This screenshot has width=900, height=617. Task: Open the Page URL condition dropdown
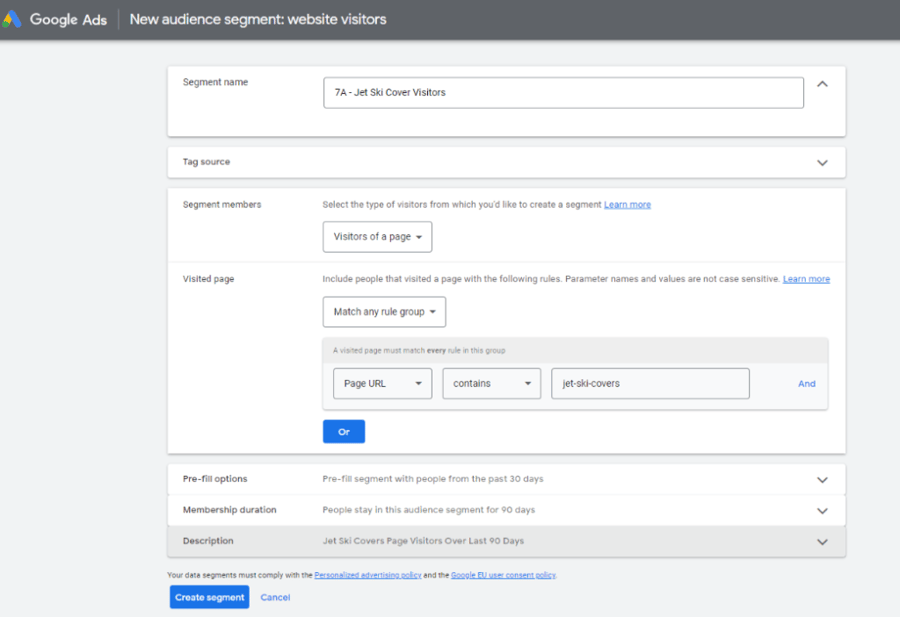tap(382, 383)
